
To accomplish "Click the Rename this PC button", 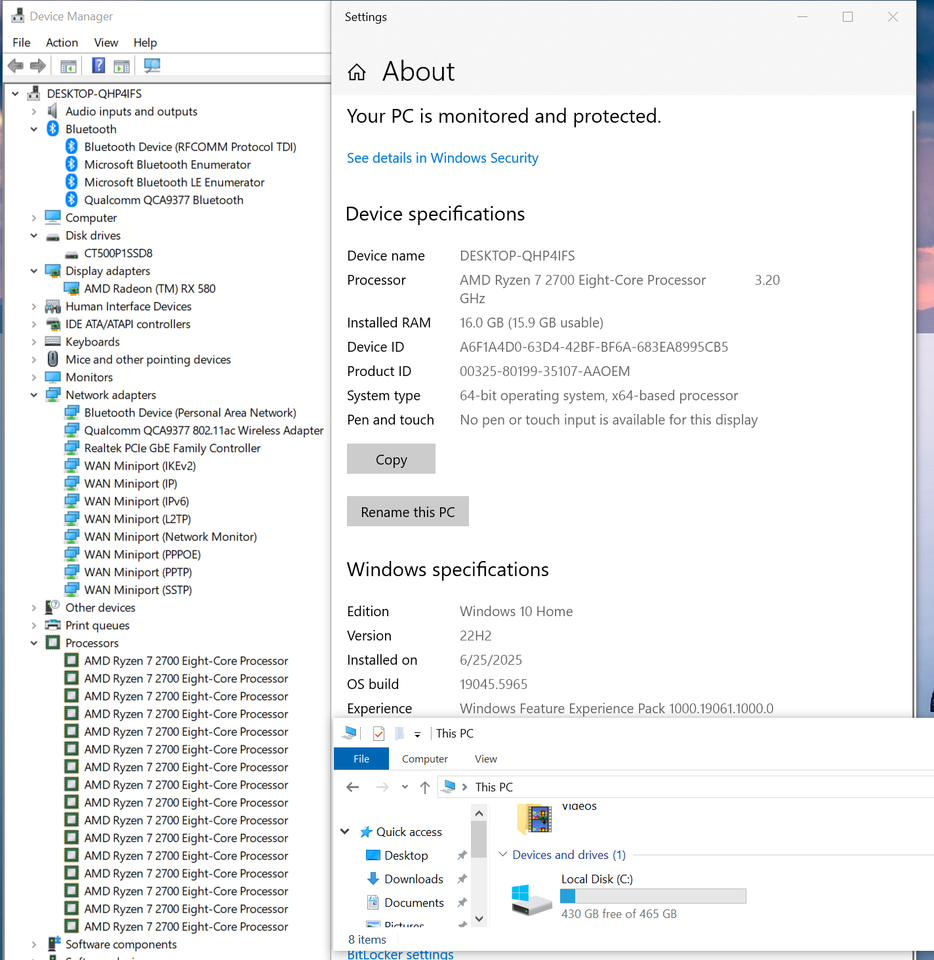I will (x=407, y=511).
